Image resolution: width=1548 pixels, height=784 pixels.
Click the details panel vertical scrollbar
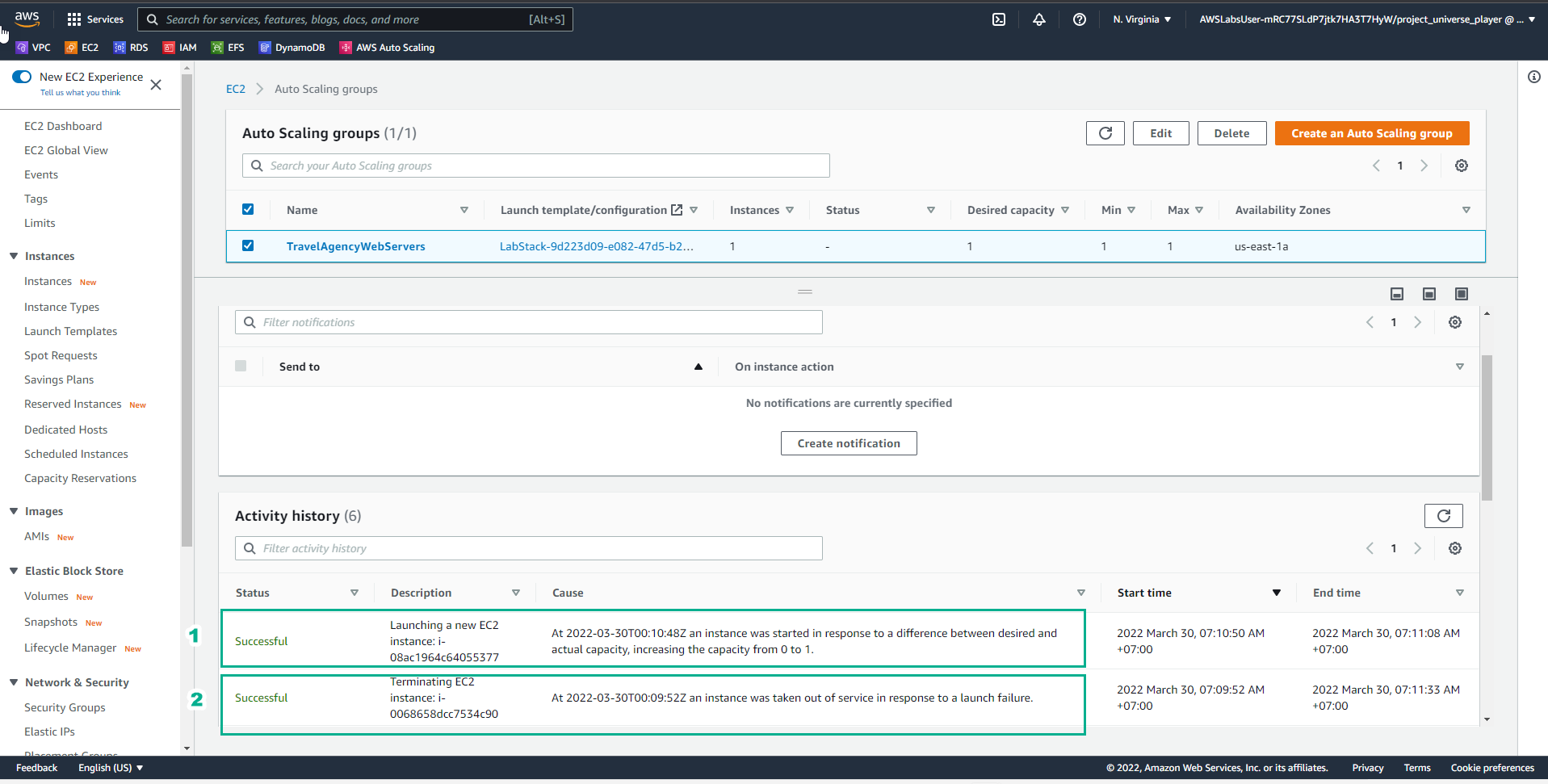(1487, 428)
